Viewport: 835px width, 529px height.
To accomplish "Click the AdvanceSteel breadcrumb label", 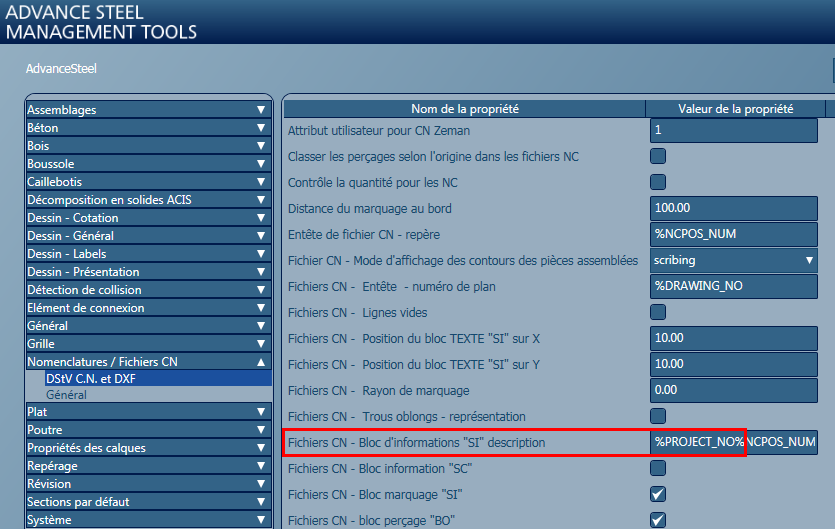I will pos(61,69).
